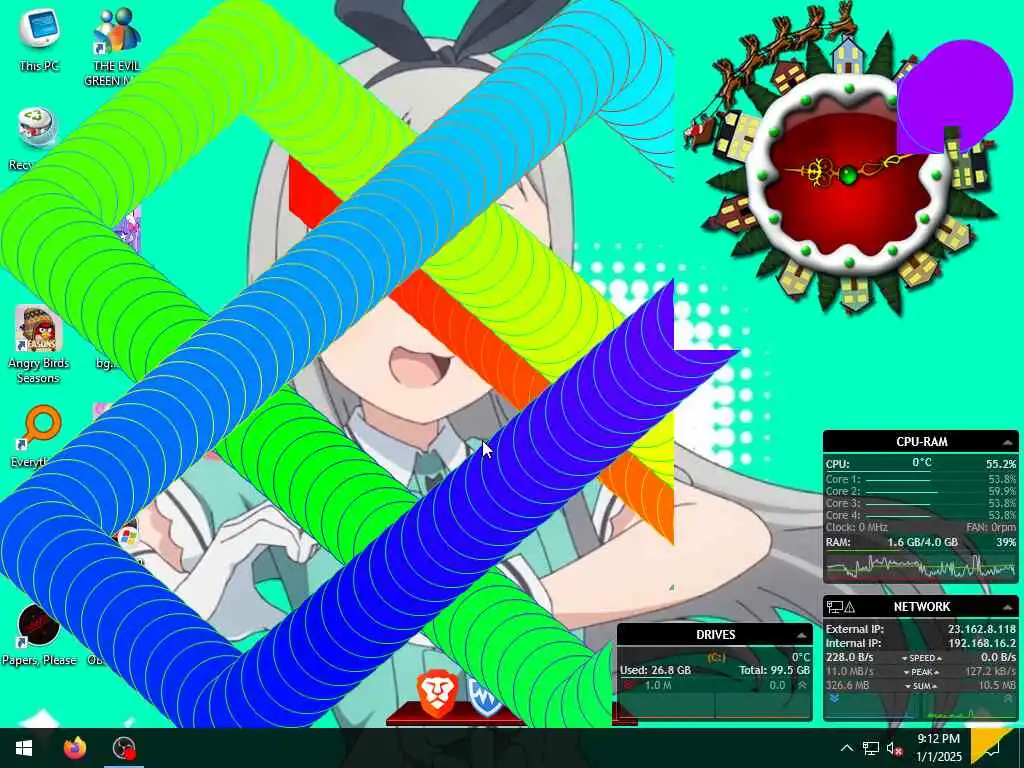1024x768 pixels.
Task: Open the Recycle Bin icon
Action: tap(38, 138)
